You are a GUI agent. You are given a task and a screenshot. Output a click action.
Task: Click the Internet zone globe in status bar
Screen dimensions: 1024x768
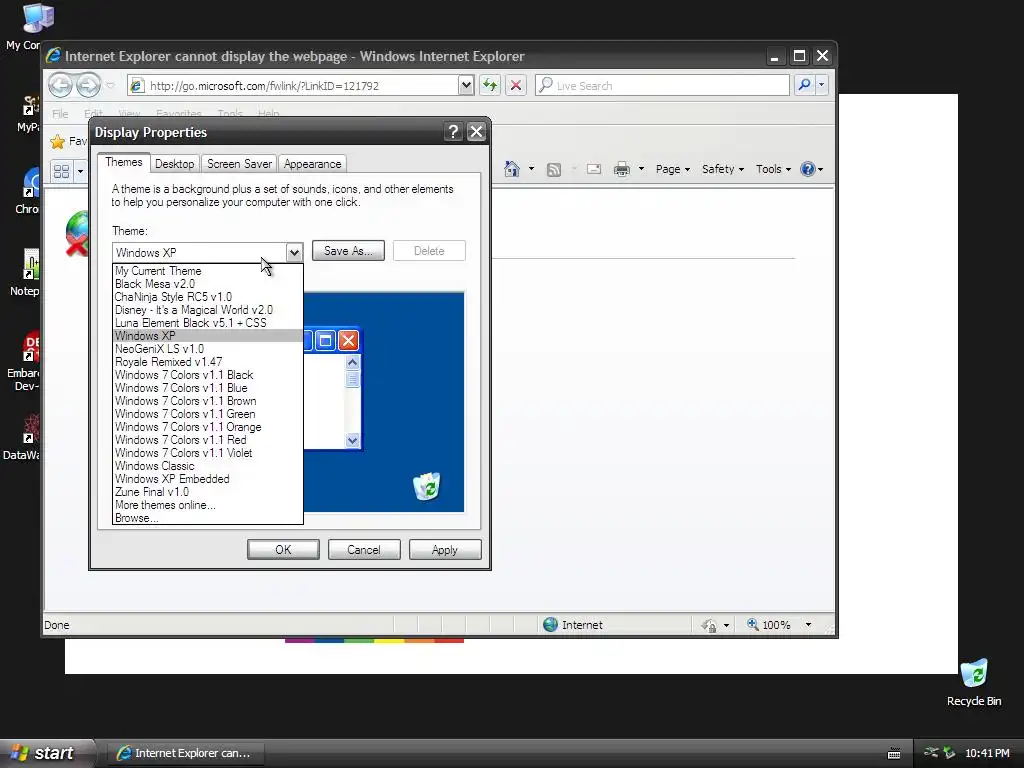(x=551, y=625)
